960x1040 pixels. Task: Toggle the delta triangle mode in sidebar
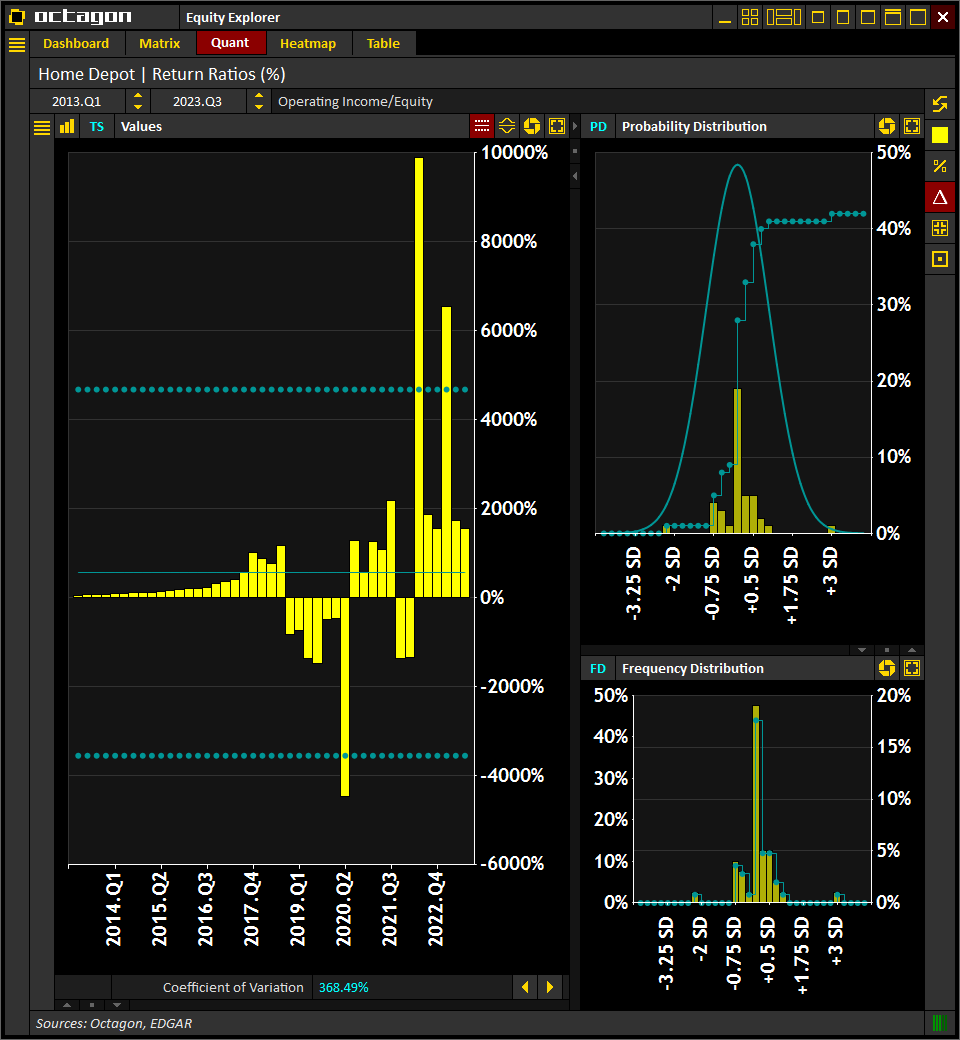(x=940, y=197)
